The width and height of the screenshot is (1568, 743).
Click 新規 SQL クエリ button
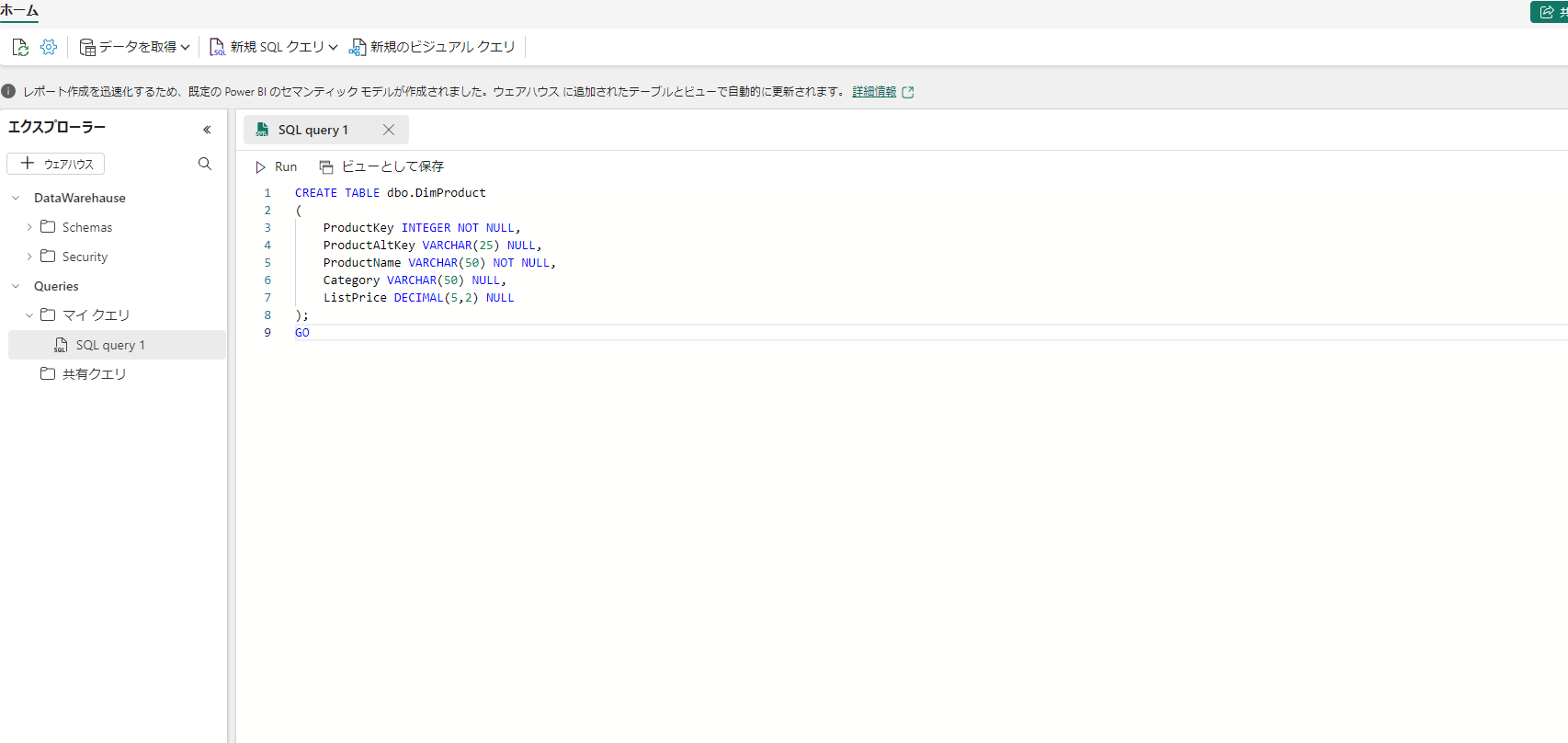coord(267,47)
